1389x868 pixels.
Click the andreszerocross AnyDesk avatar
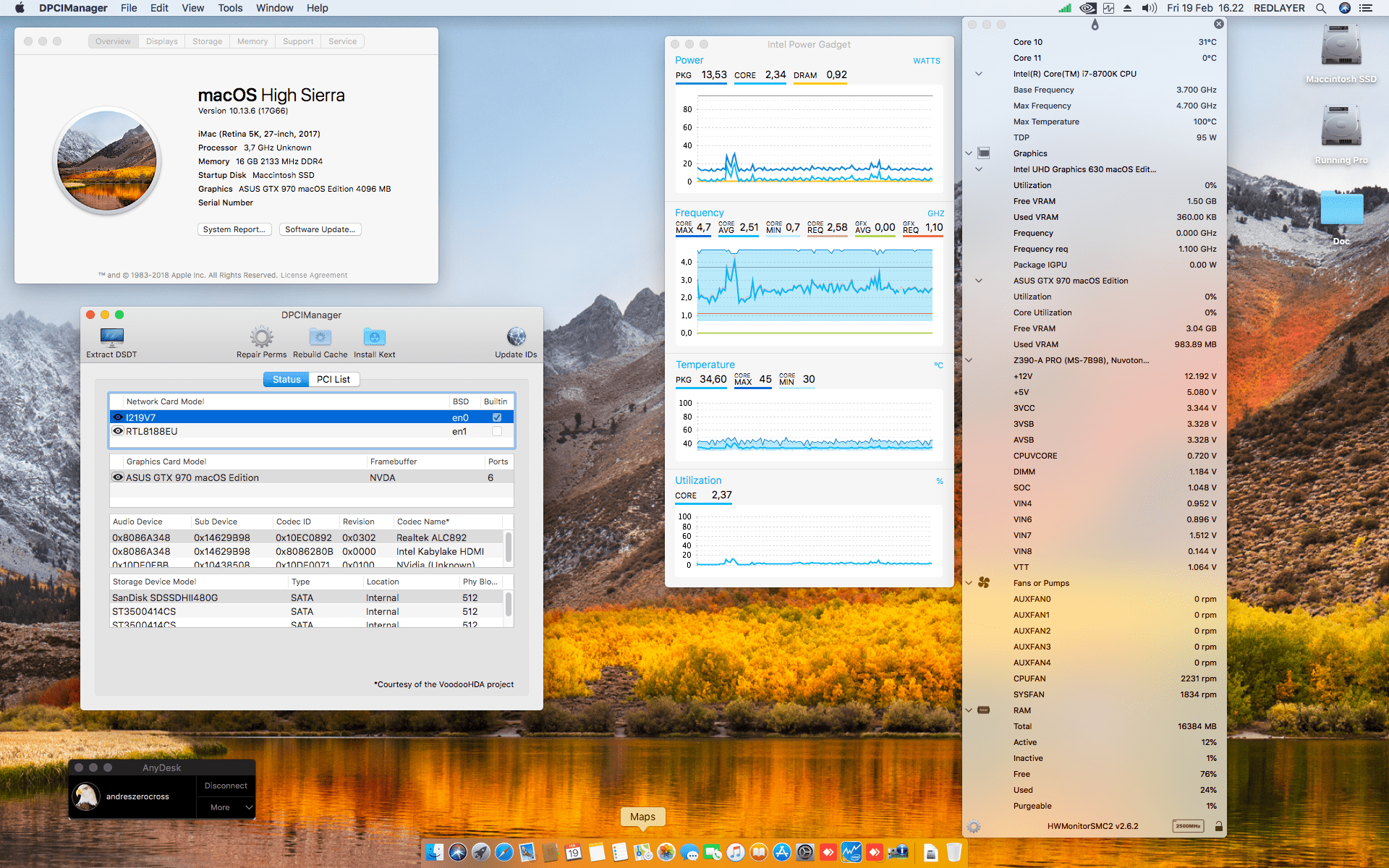coord(87,796)
